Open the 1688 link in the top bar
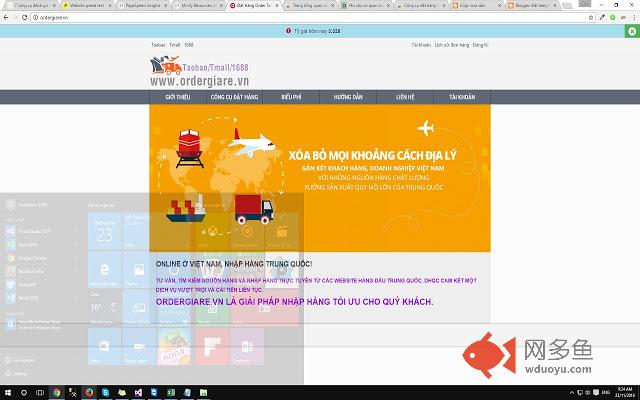The width and height of the screenshot is (640, 400). click(x=189, y=45)
